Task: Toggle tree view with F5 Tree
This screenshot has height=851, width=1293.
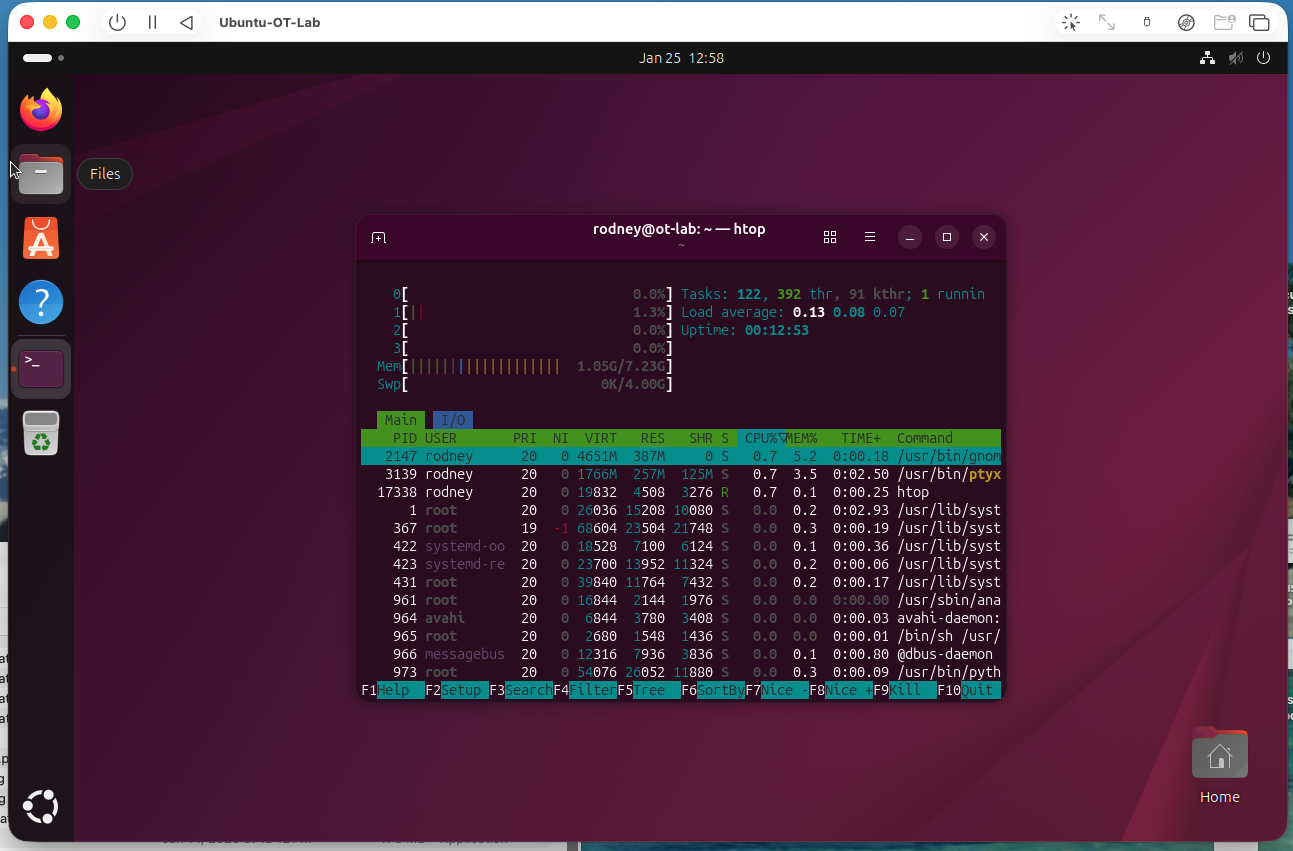Action: pyautogui.click(x=655, y=690)
